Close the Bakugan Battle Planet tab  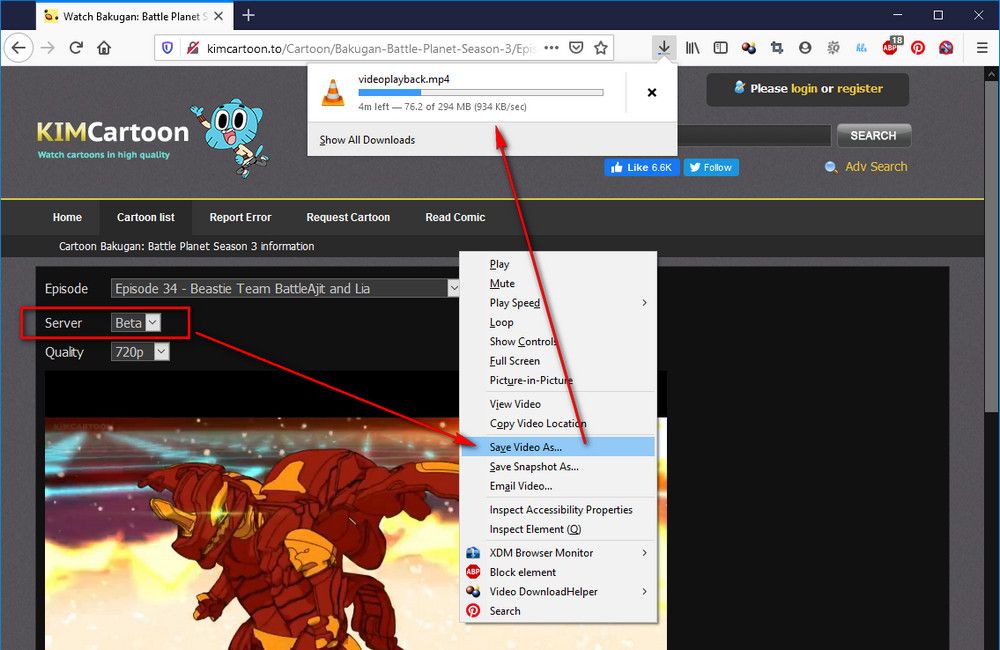coord(219,16)
